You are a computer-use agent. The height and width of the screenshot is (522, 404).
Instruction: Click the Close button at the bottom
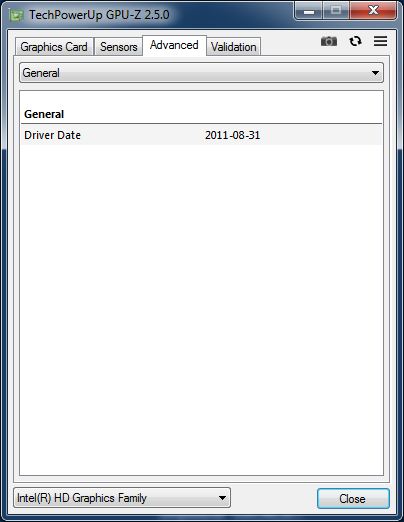(x=353, y=499)
